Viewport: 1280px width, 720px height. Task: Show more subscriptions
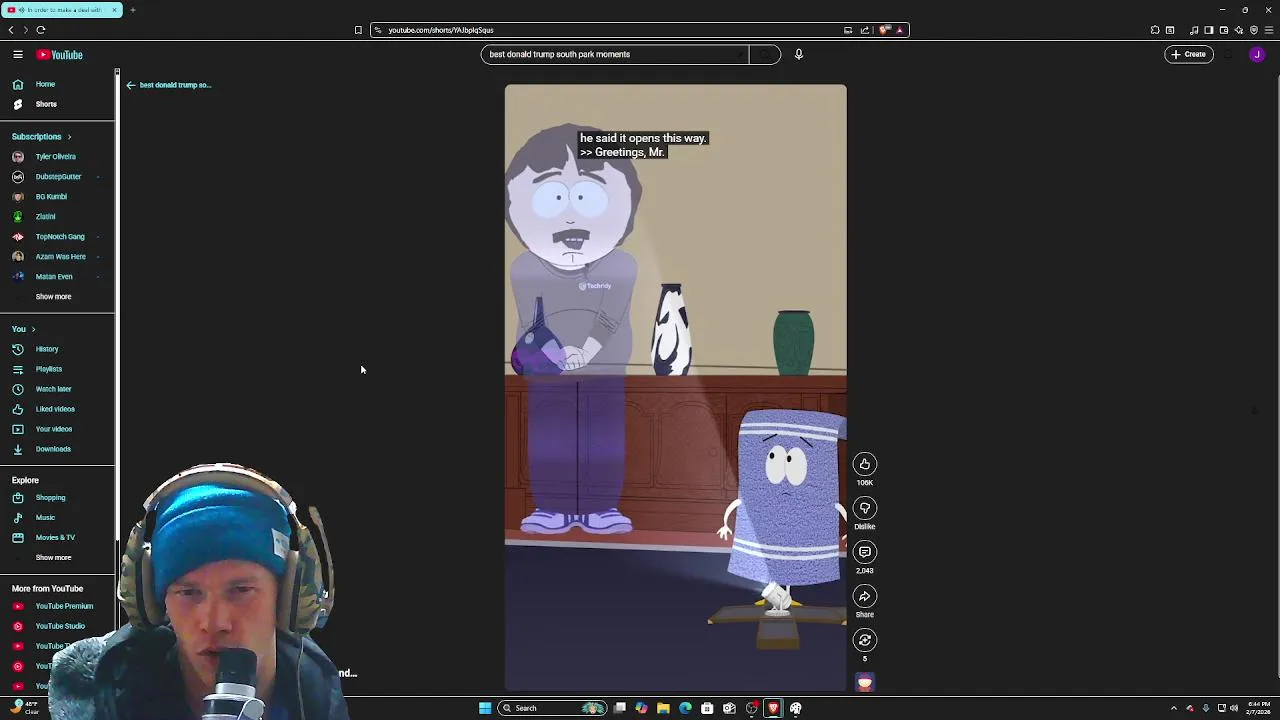53,297
